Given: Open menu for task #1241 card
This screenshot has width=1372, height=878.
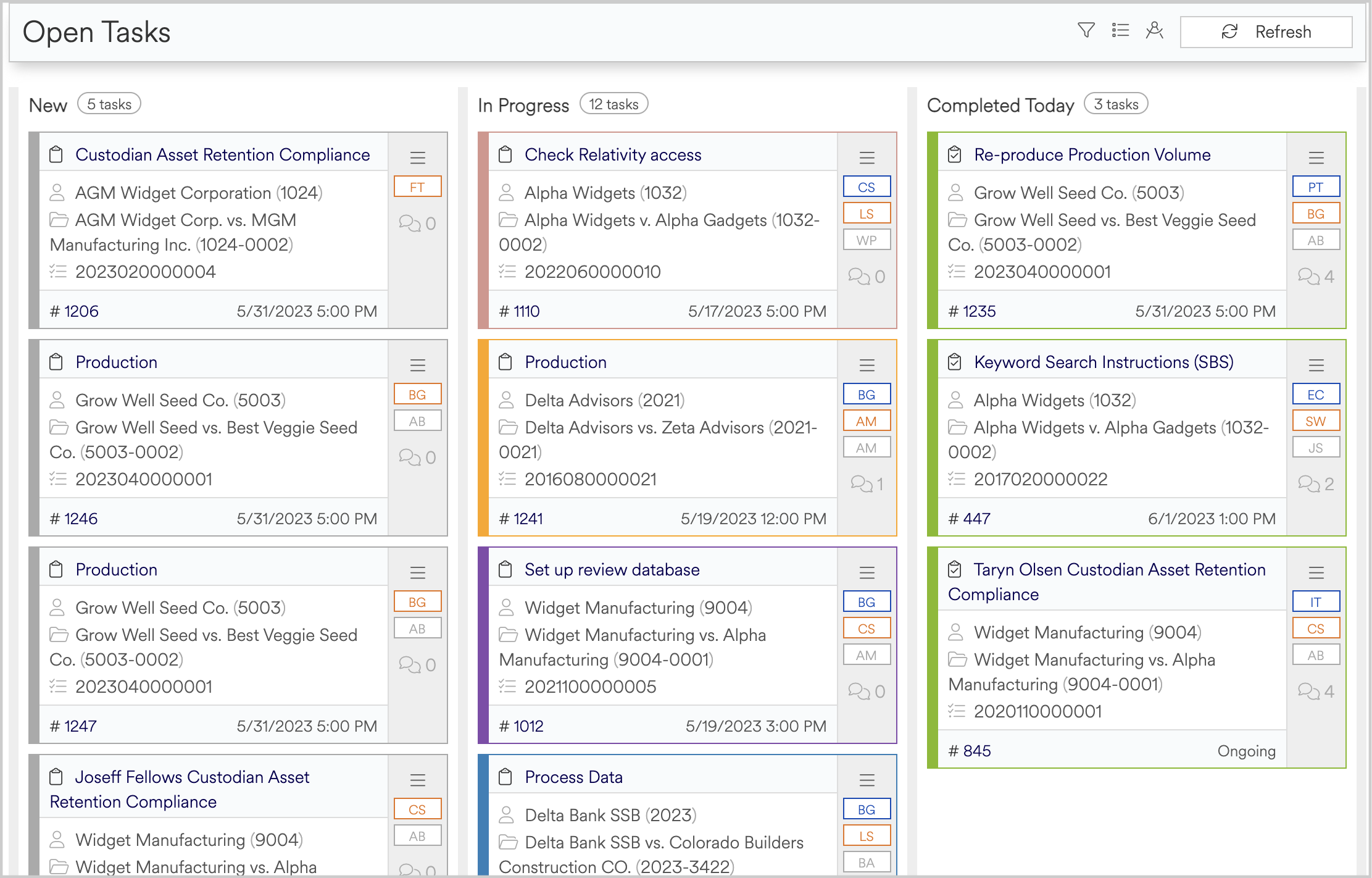Looking at the screenshot, I should tap(867, 365).
